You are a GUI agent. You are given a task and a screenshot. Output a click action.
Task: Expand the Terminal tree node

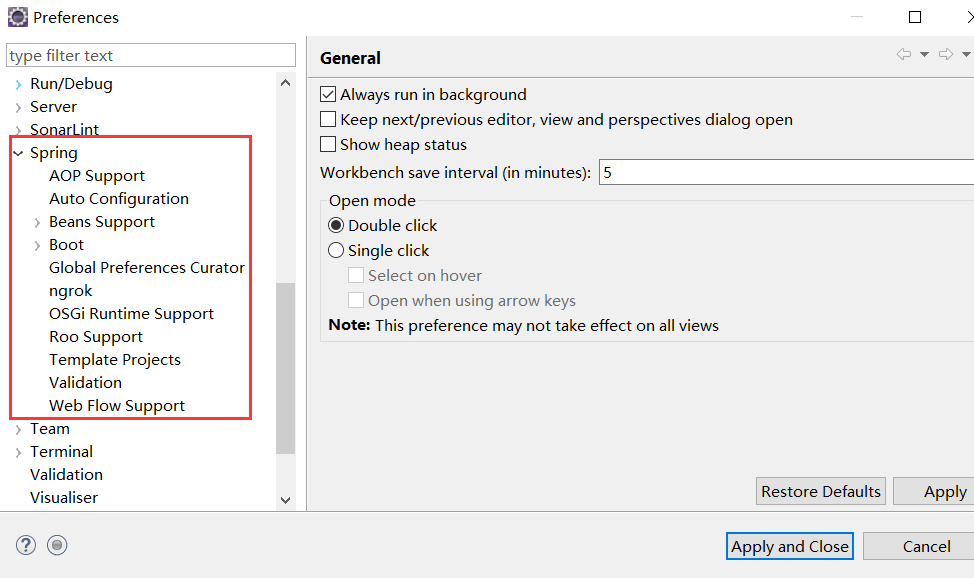19,452
